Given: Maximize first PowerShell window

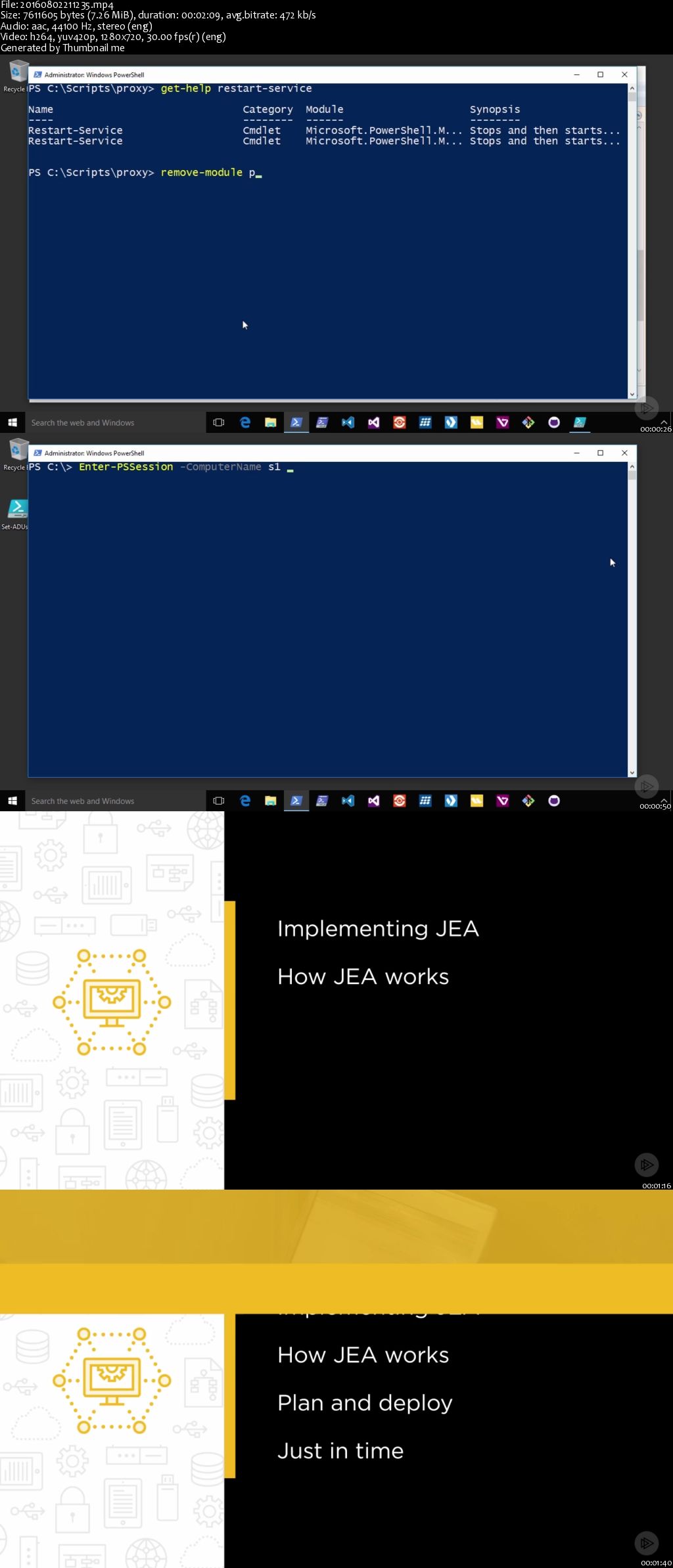Looking at the screenshot, I should pyautogui.click(x=600, y=74).
